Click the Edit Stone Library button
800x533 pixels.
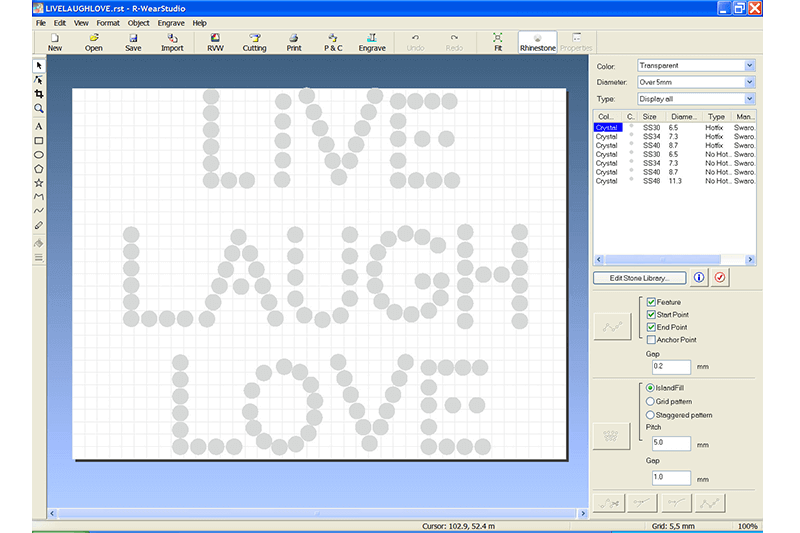640,278
